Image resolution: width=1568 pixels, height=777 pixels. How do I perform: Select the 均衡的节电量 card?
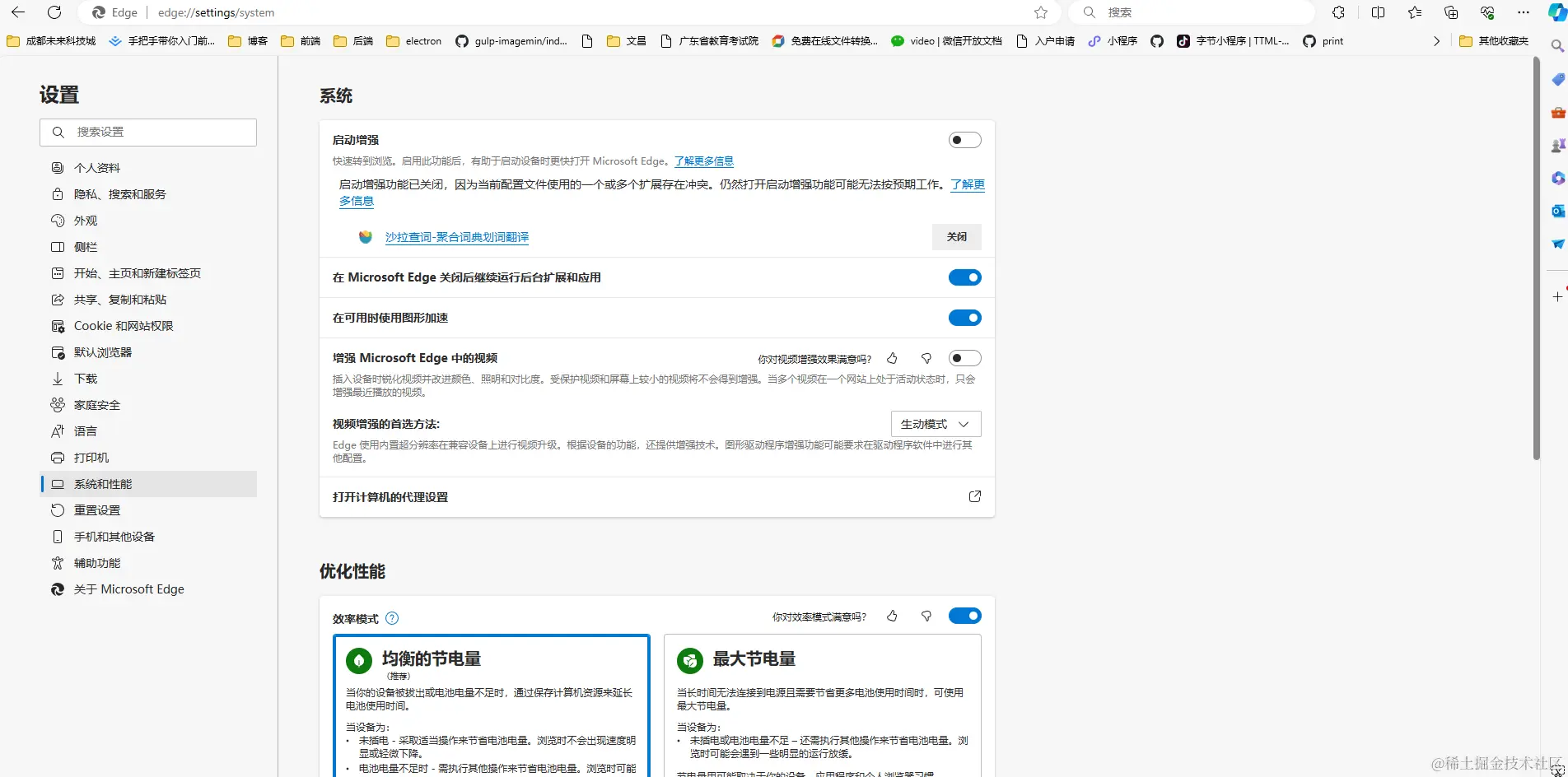point(492,705)
